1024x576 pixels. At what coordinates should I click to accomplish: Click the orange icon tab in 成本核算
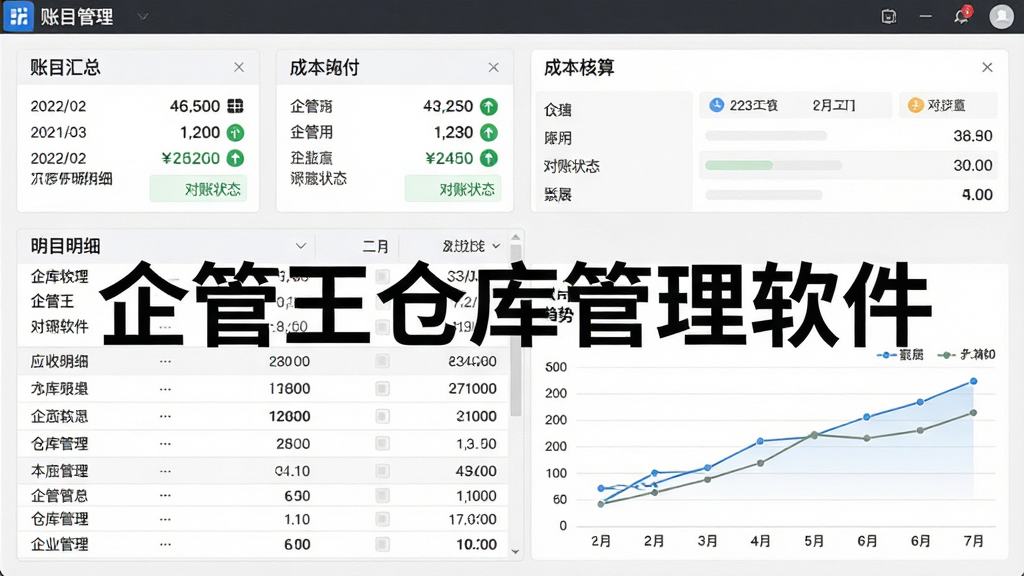[947, 105]
